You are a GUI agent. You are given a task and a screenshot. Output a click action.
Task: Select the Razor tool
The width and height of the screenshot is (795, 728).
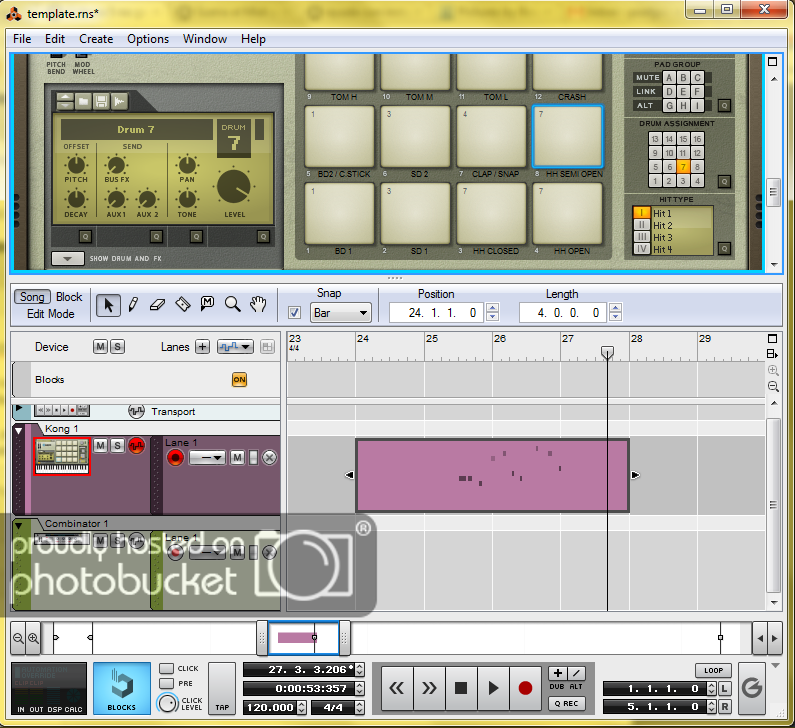click(x=182, y=305)
